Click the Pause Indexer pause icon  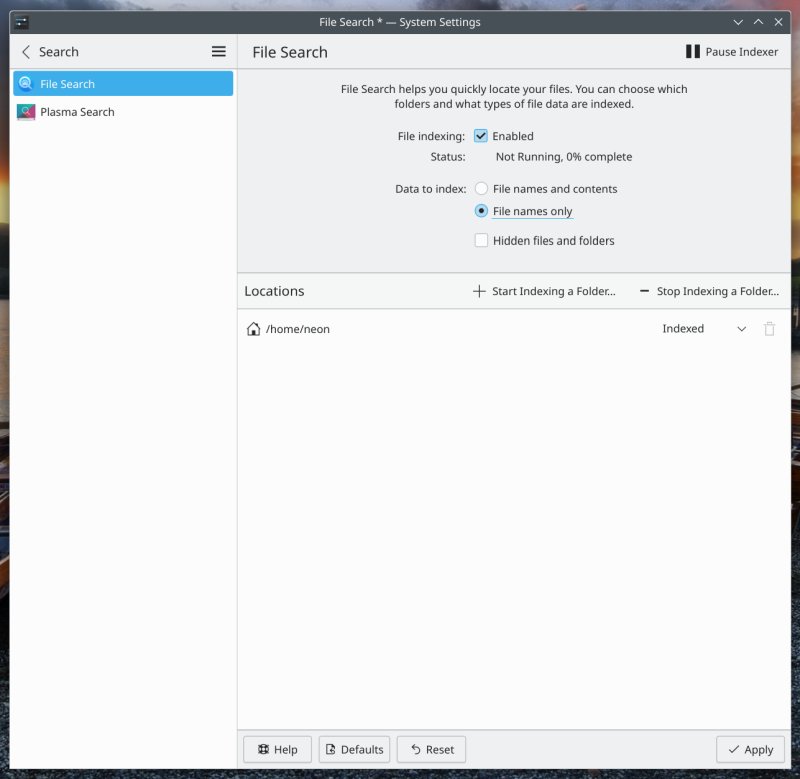(x=691, y=51)
